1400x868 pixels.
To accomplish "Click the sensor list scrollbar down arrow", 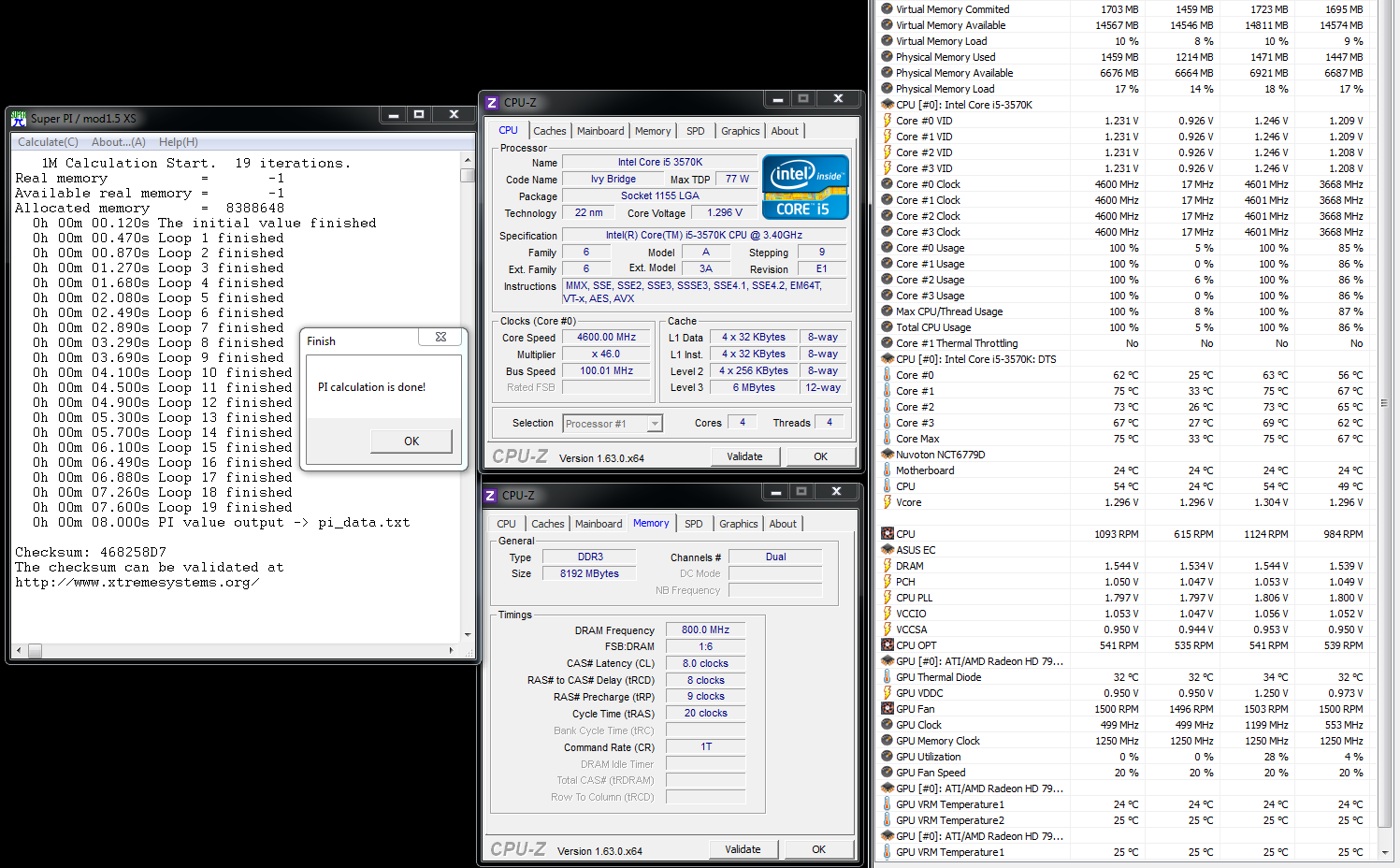I will (x=1385, y=853).
